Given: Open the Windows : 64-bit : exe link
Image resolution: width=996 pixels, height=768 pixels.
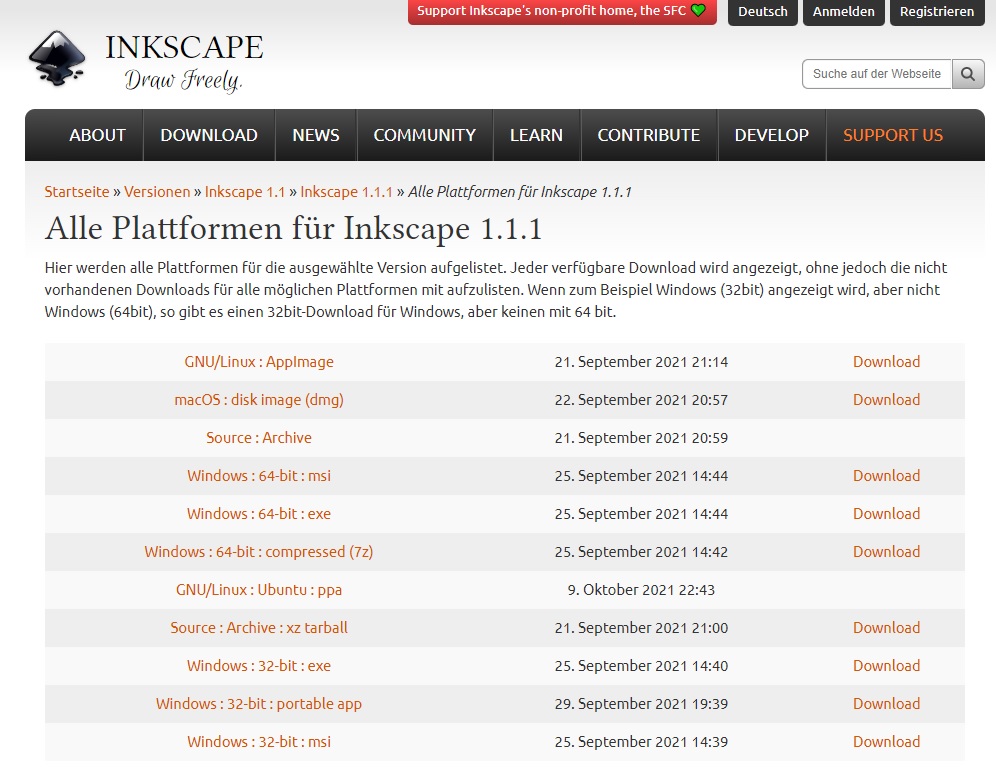Looking at the screenshot, I should tap(259, 514).
